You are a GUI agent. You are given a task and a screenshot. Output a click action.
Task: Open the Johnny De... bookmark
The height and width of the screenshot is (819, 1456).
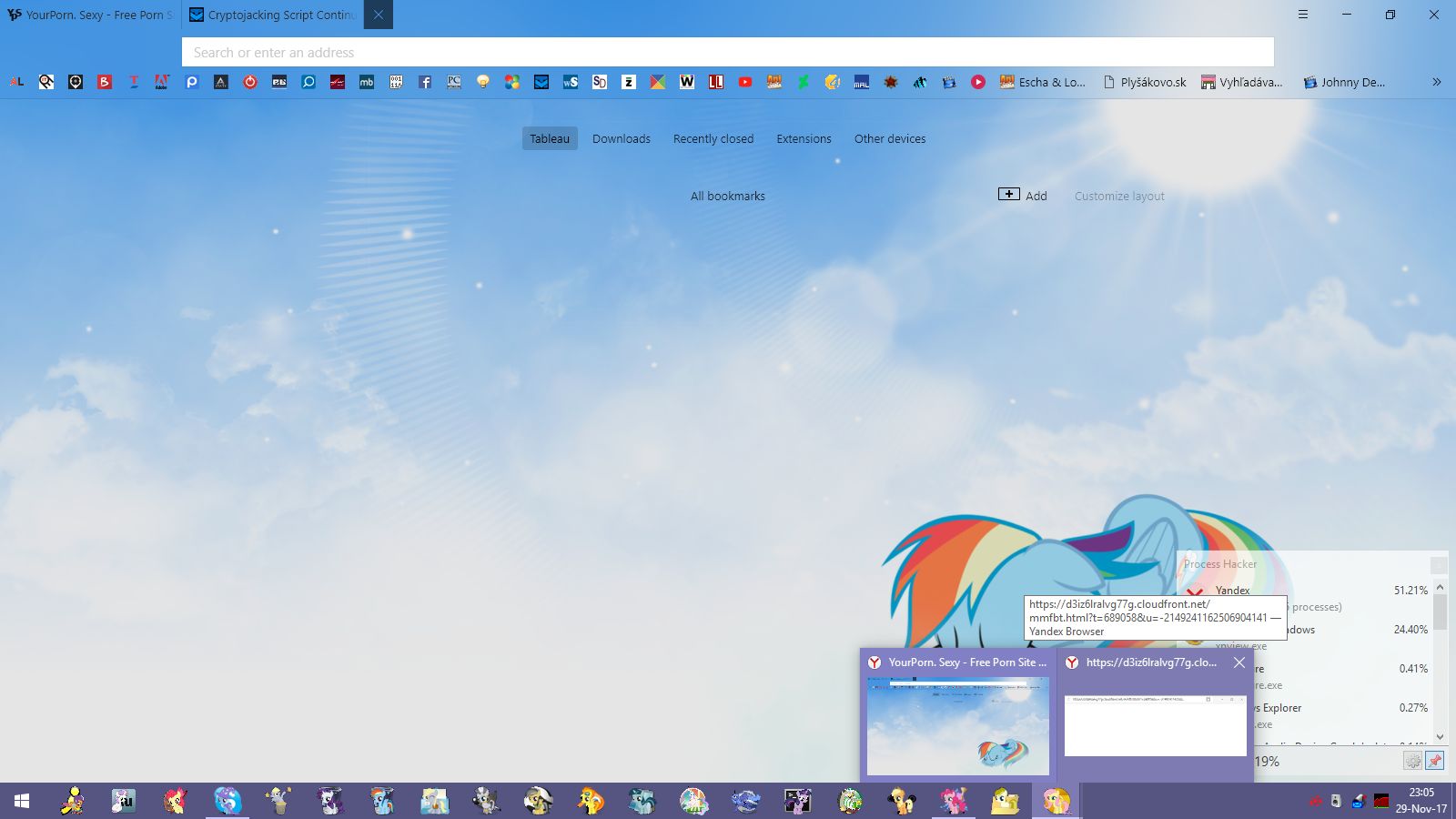point(1344,82)
